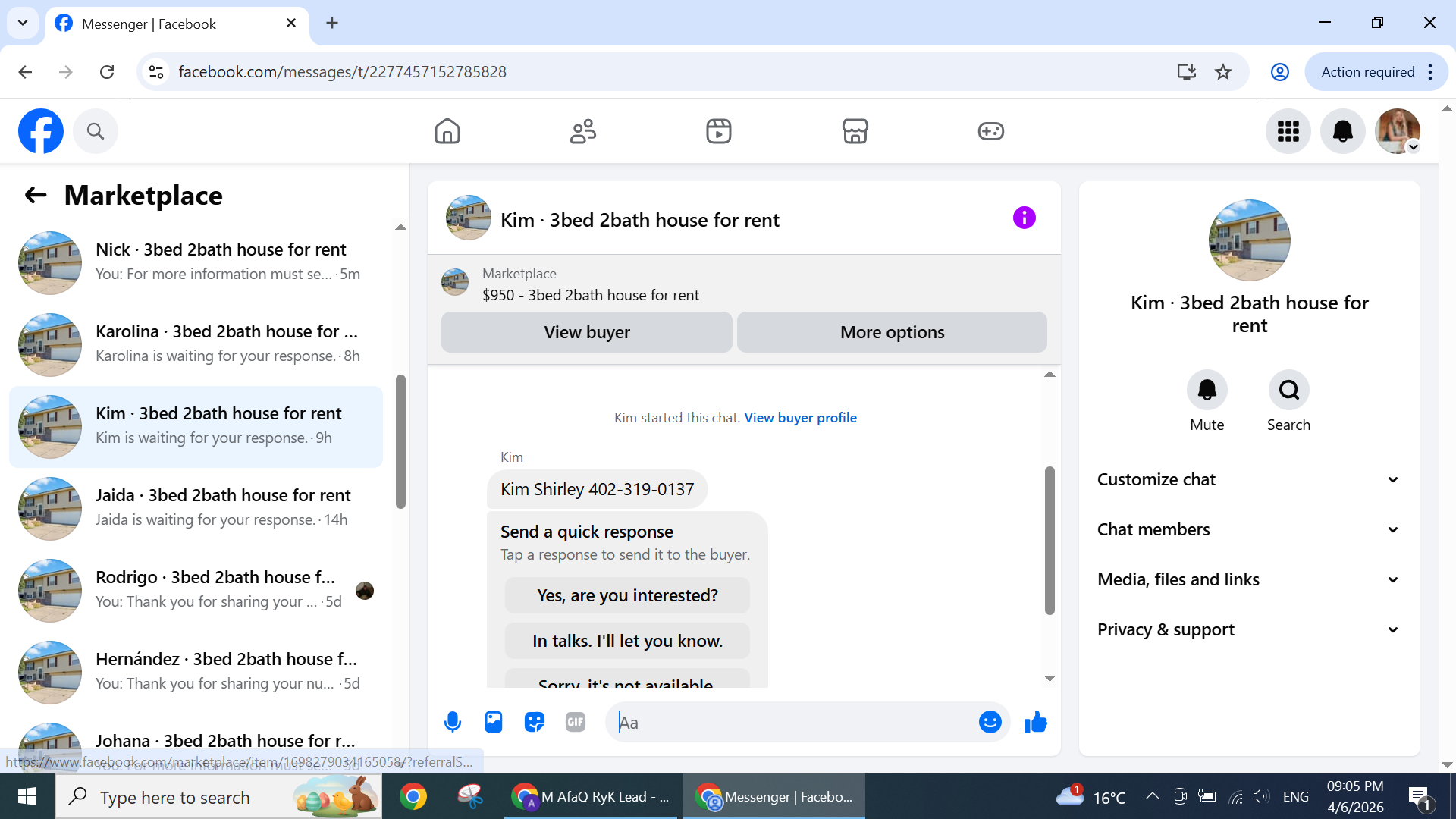Open new Chrome tab

pos(332,23)
